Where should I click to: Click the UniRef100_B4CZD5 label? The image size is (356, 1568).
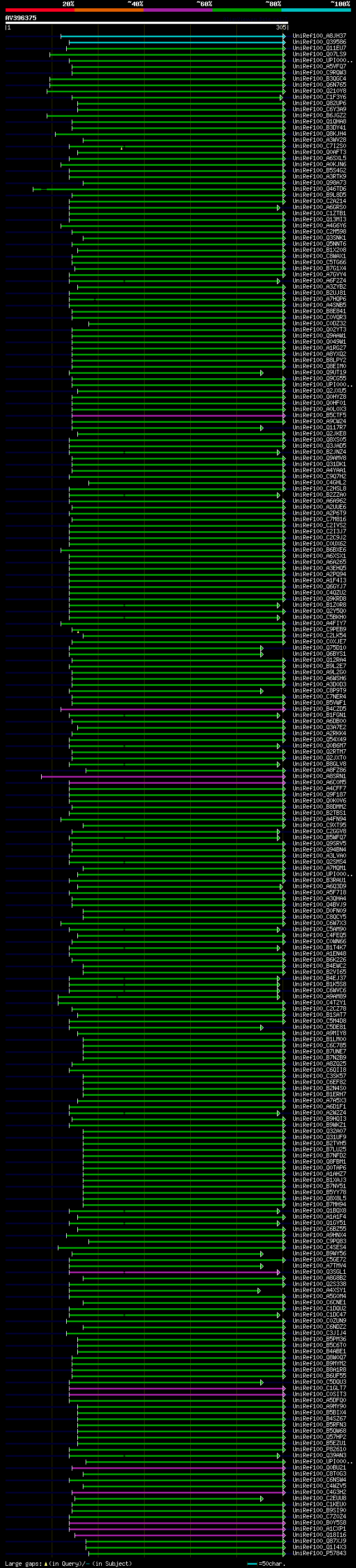(x=319, y=710)
